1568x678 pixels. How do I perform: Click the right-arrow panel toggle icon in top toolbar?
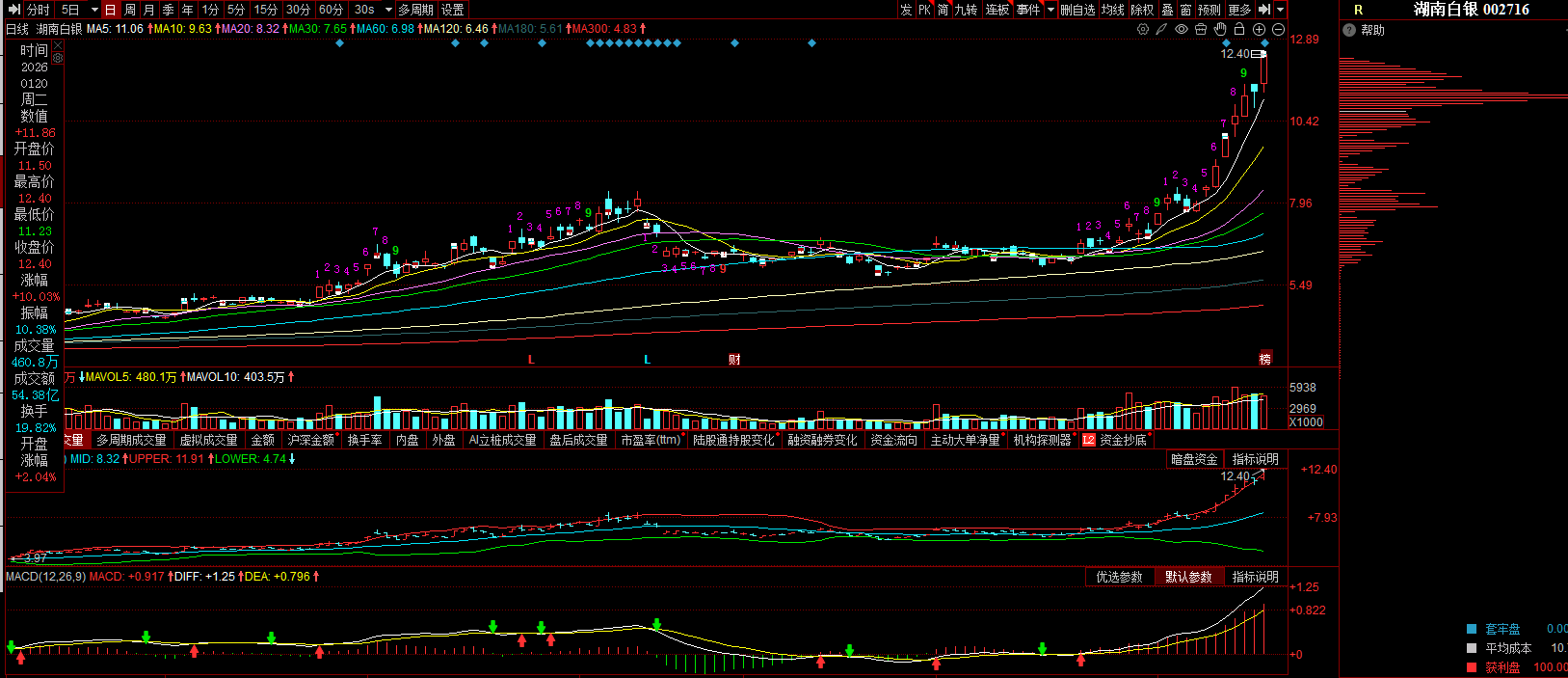click(x=1264, y=10)
